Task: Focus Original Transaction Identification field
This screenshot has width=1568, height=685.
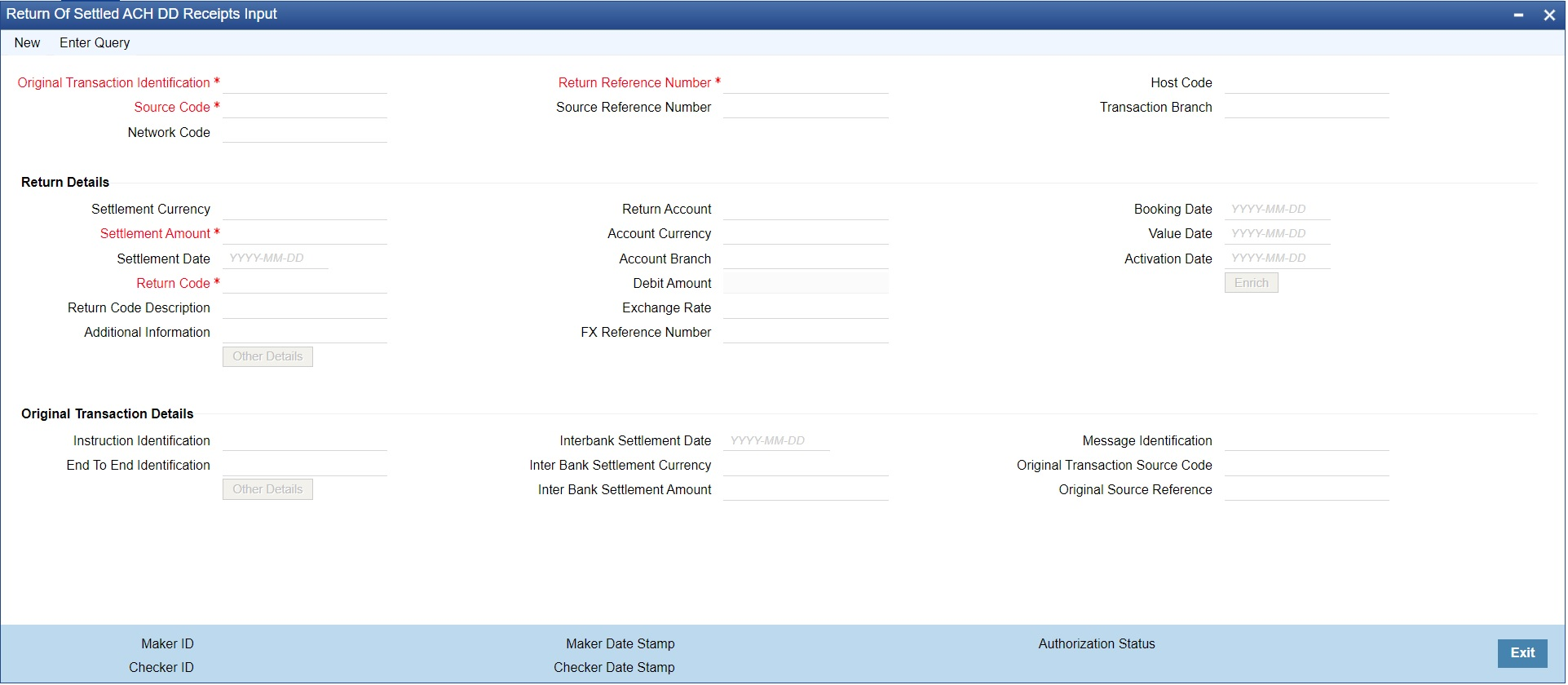Action: (305, 83)
